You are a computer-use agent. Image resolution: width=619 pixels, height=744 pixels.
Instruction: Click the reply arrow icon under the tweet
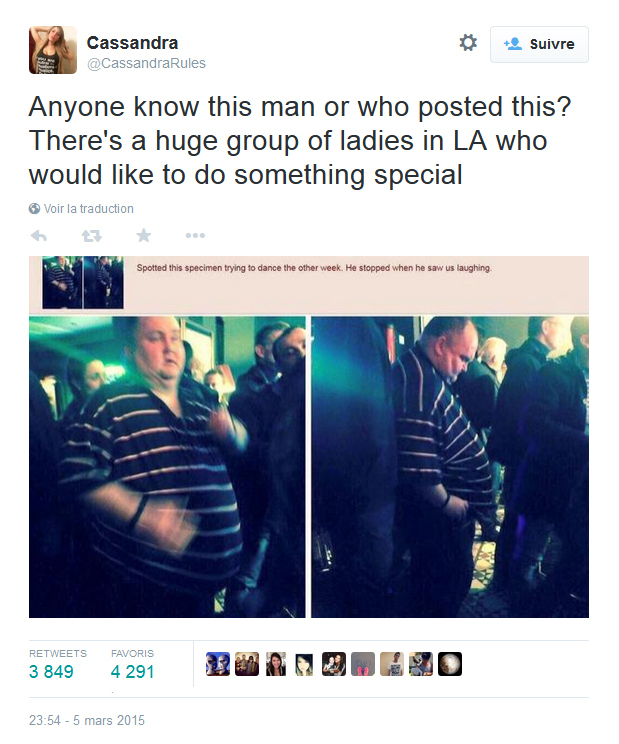tap(39, 236)
